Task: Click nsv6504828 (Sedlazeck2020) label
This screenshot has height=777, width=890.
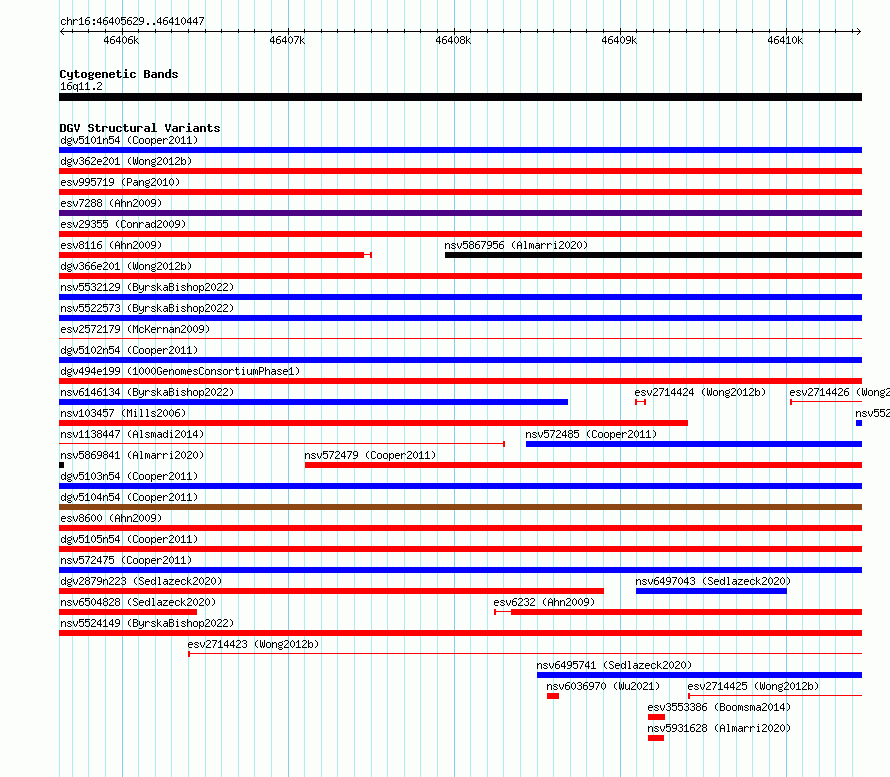Action: [x=138, y=602]
